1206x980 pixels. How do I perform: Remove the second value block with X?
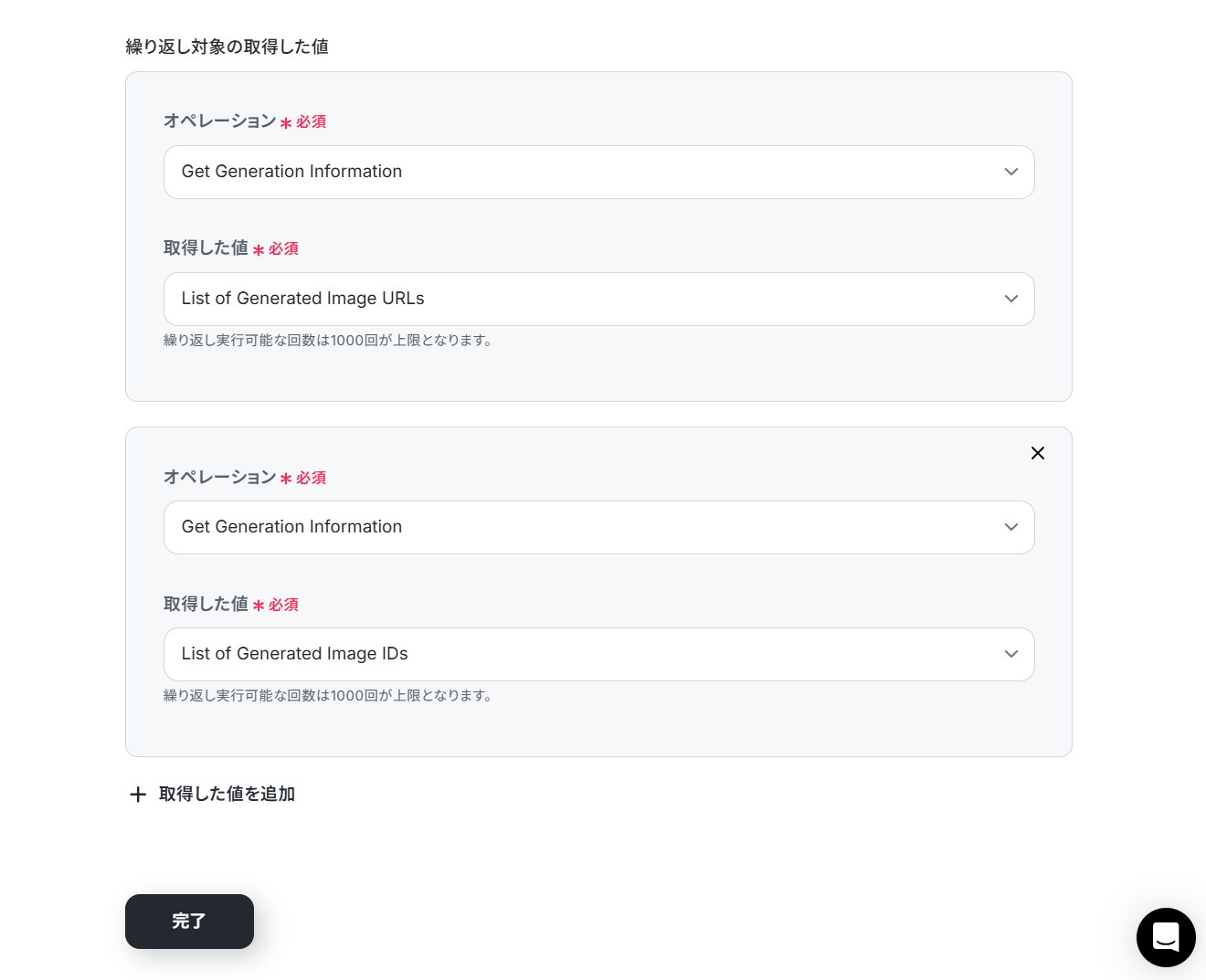[1038, 453]
